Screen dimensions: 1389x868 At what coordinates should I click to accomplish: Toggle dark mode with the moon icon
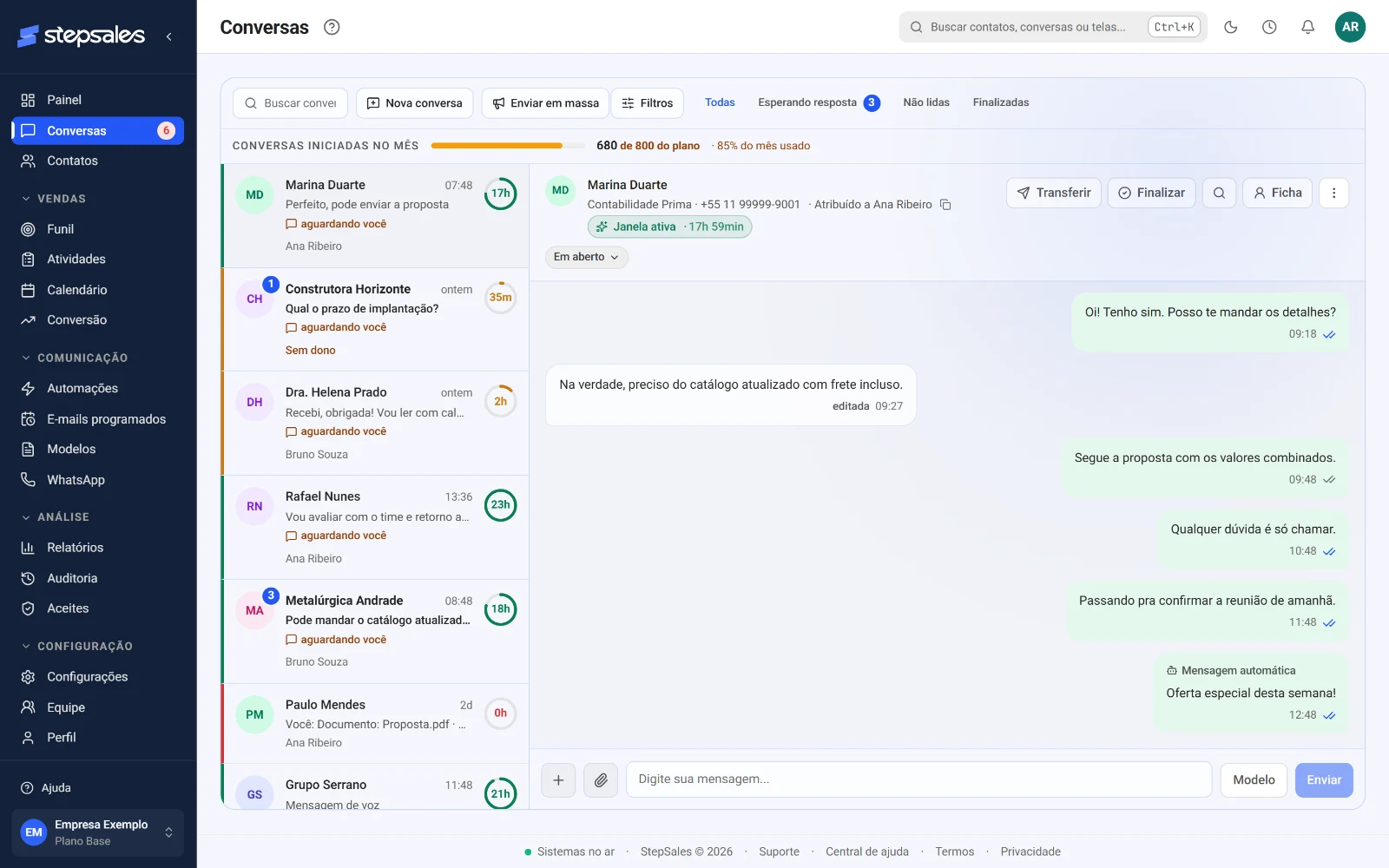1230,27
